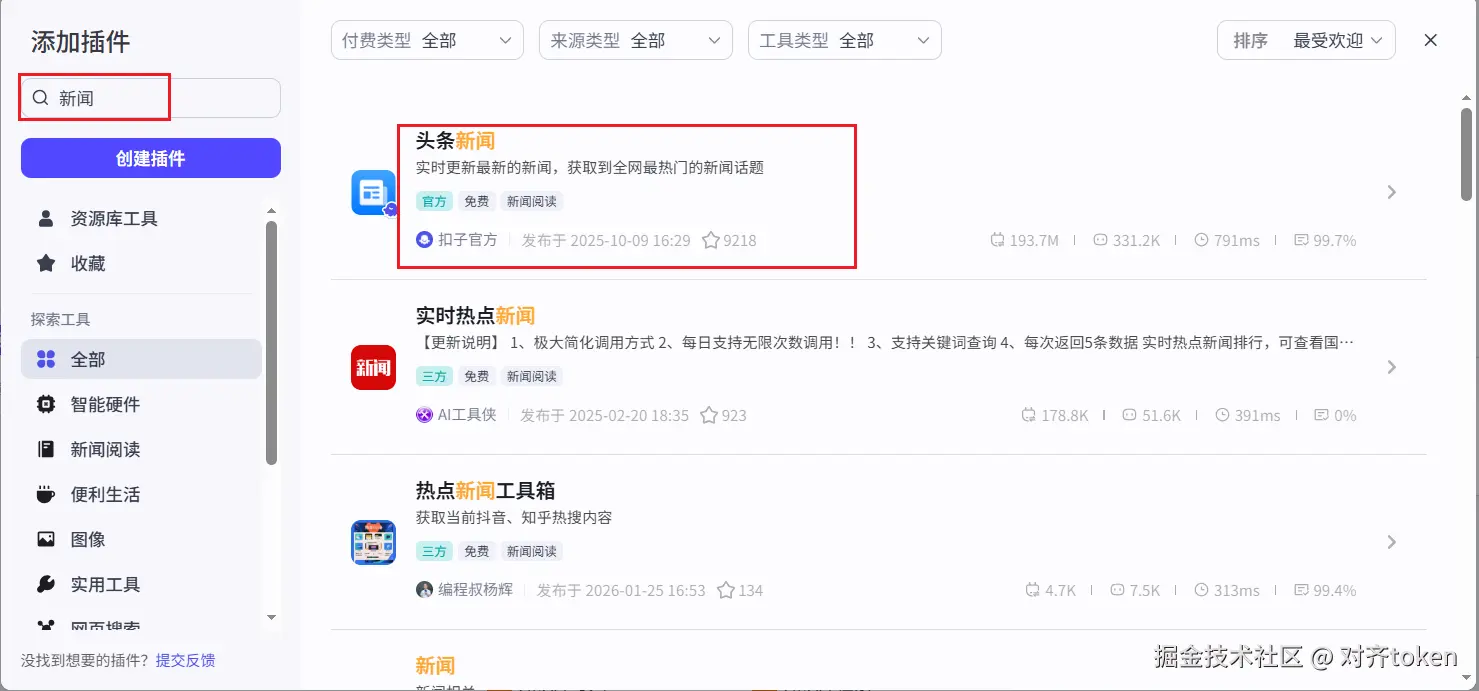Click the 三方 tag on 实时热点新闻
The image size is (1479, 691).
[x=434, y=376]
